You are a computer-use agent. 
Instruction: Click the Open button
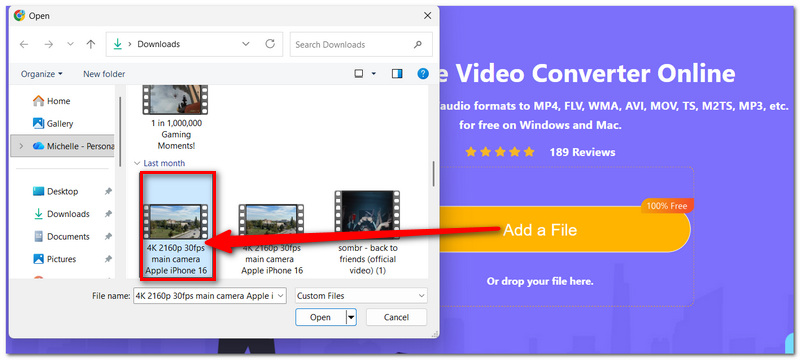click(320, 317)
